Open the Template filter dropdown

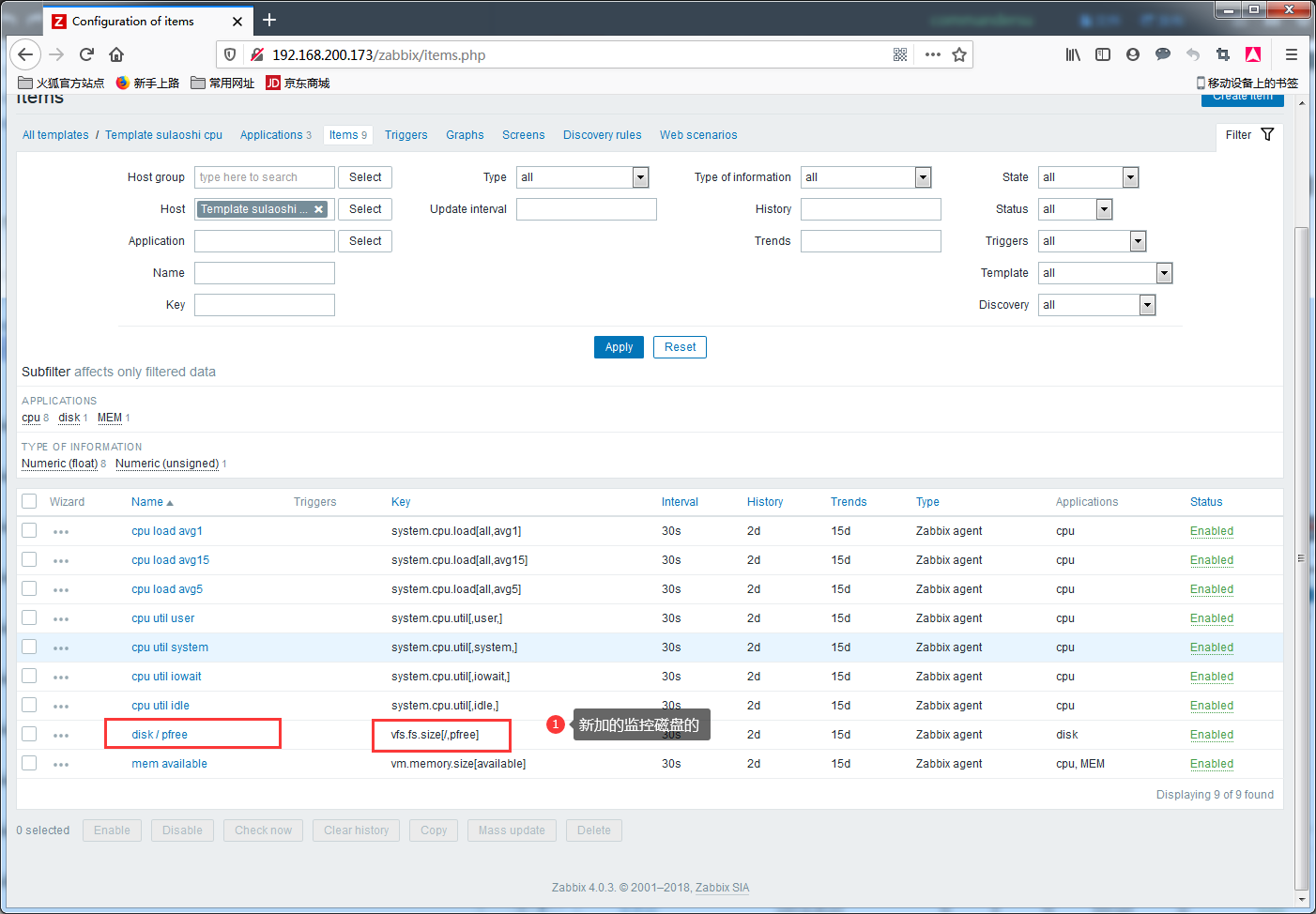[1106, 273]
